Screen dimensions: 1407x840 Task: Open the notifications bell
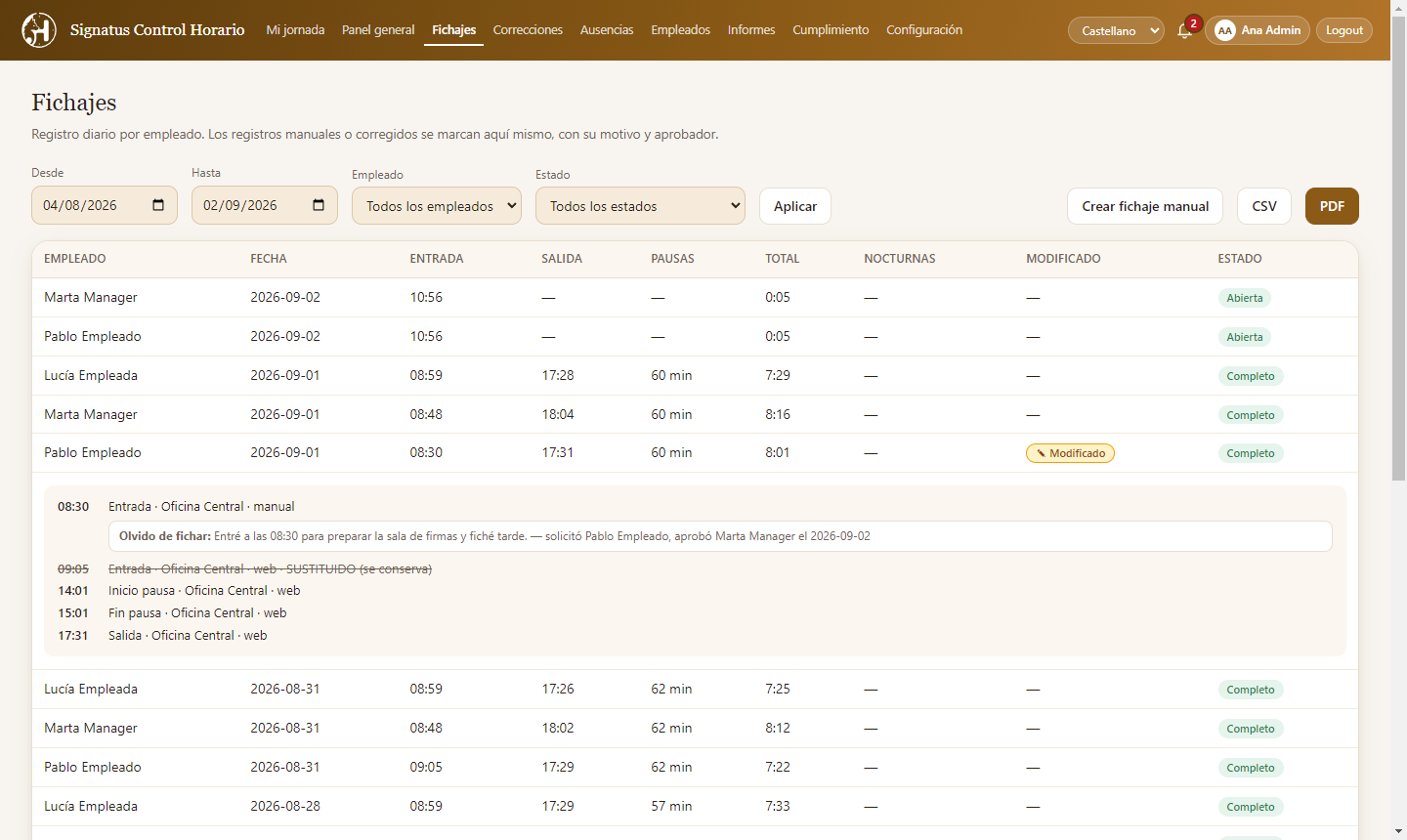[x=1184, y=30]
